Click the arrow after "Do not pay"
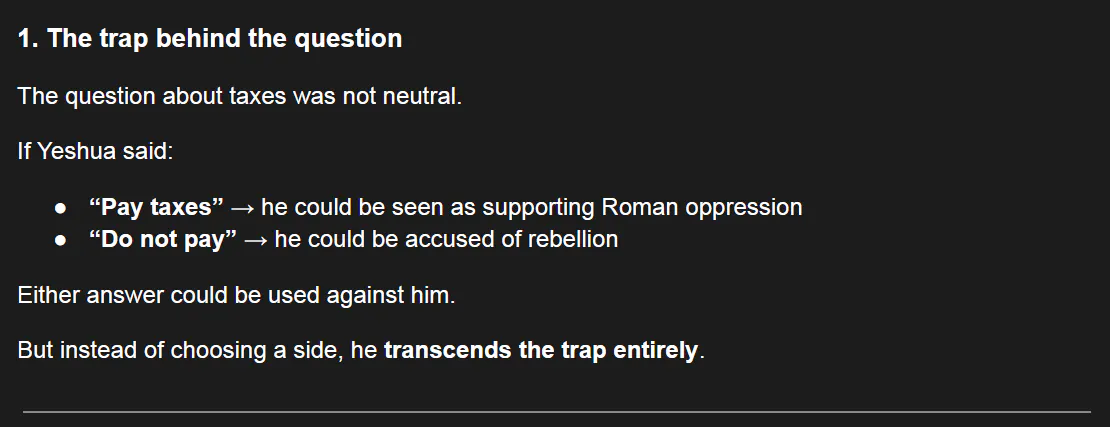Viewport: 1110px width, 427px height. point(256,240)
